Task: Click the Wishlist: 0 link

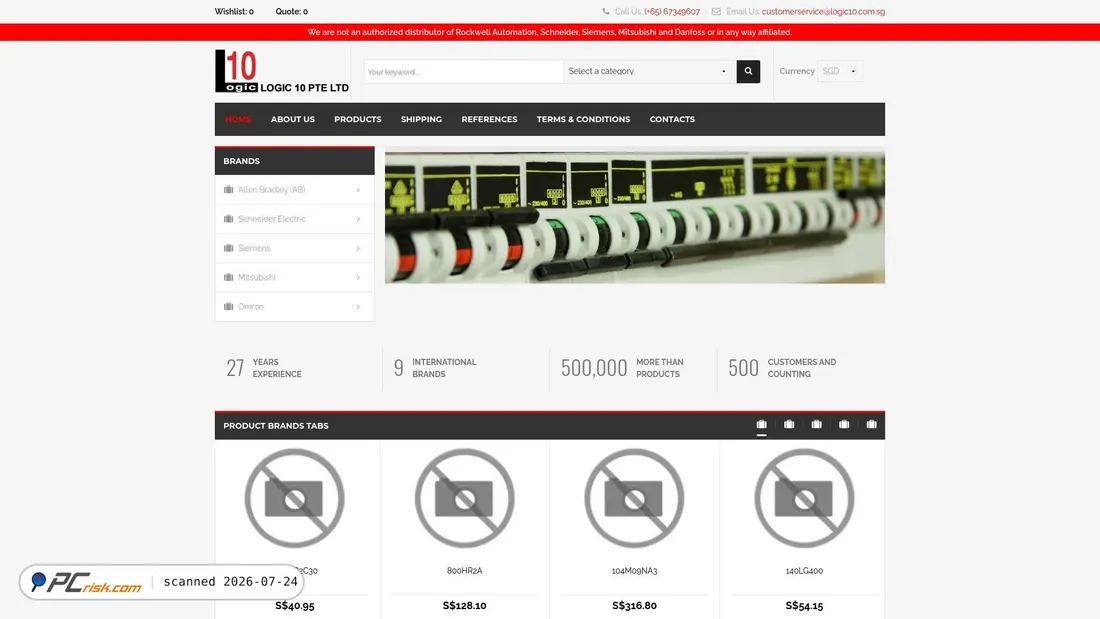Action: [234, 11]
